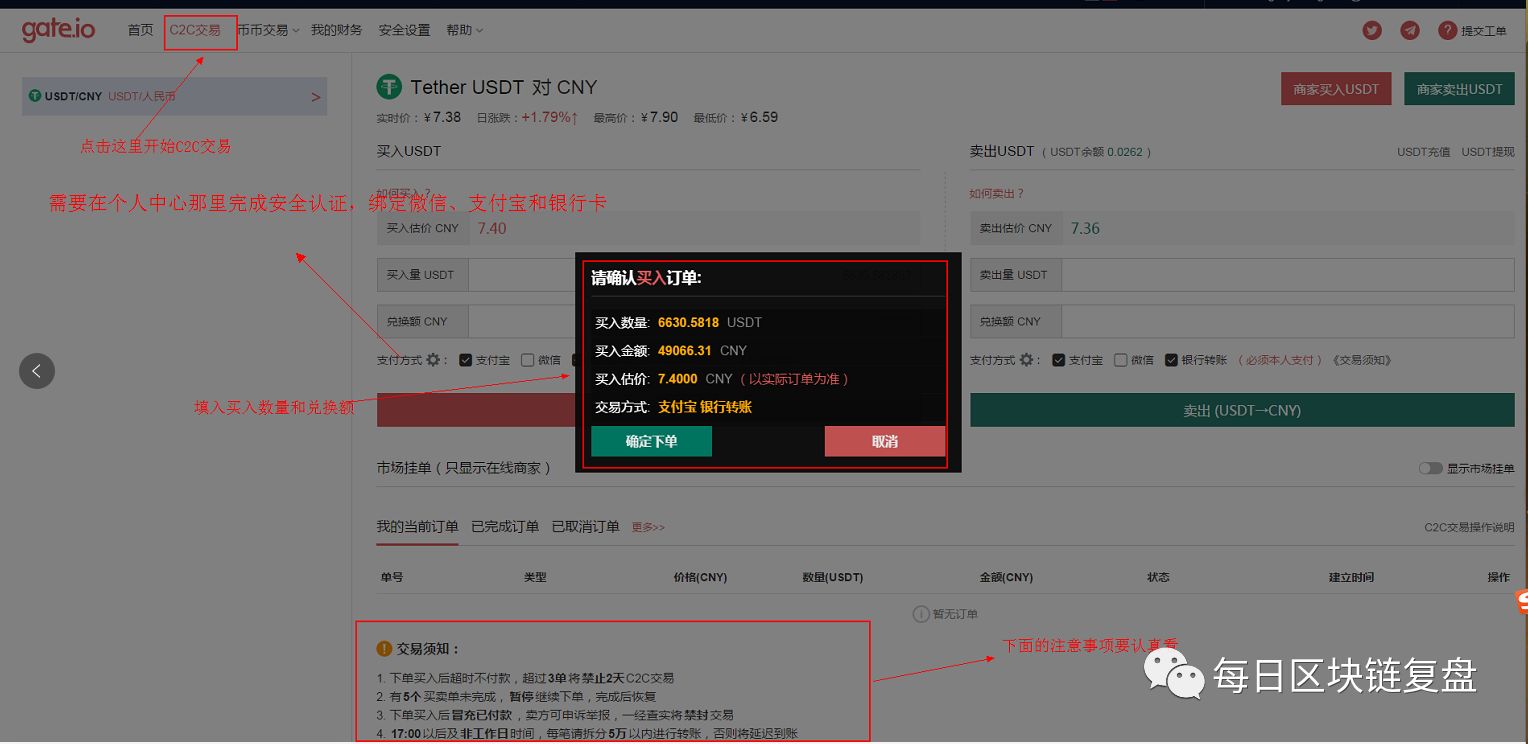Click the Tether USDT coin icon
The width and height of the screenshot is (1528, 744).
pos(389,87)
